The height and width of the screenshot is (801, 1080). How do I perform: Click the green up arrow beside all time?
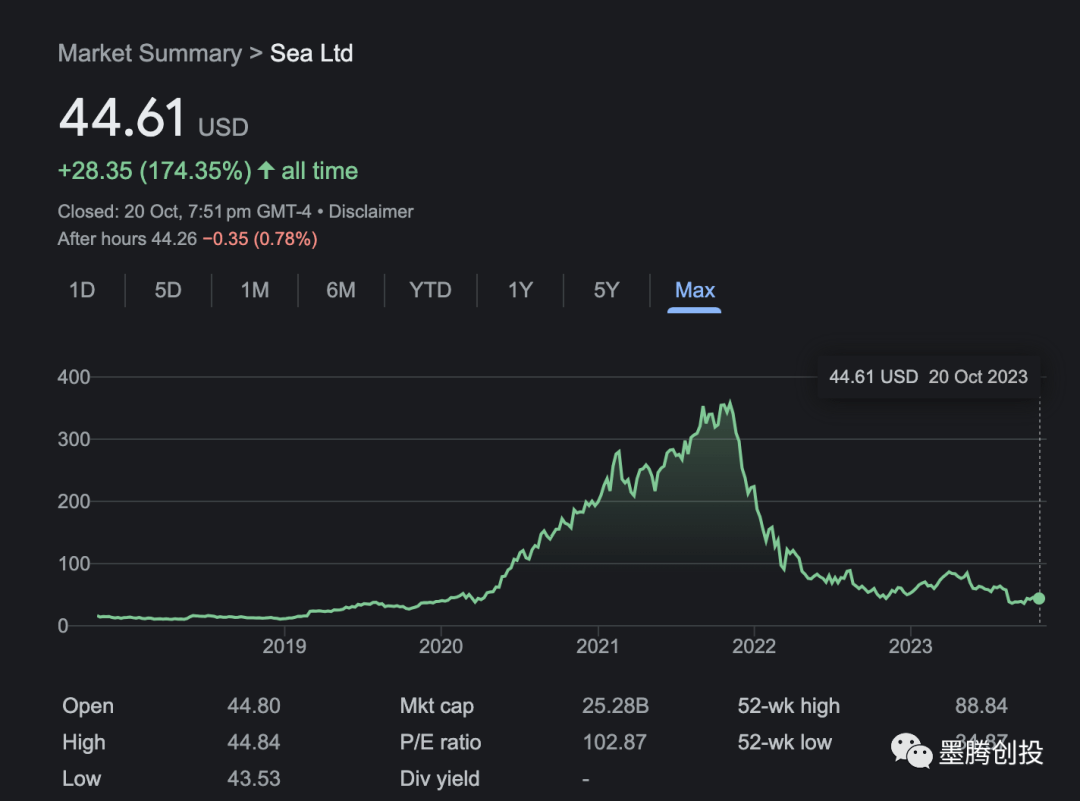[266, 171]
